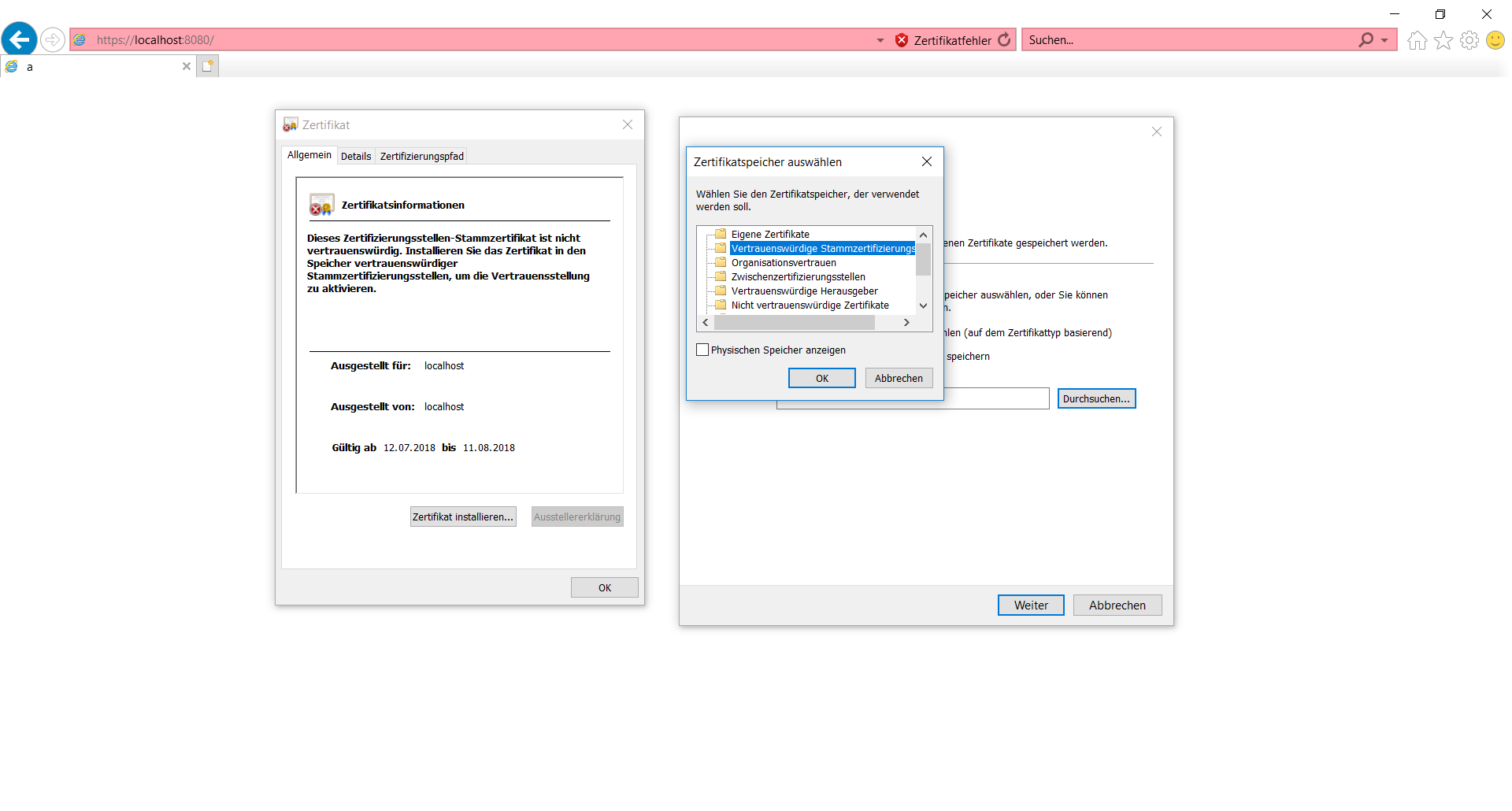Expand the address bar autocomplete dropdown arrow
Image resolution: width=1512 pixels, height=811 pixels.
click(880, 40)
